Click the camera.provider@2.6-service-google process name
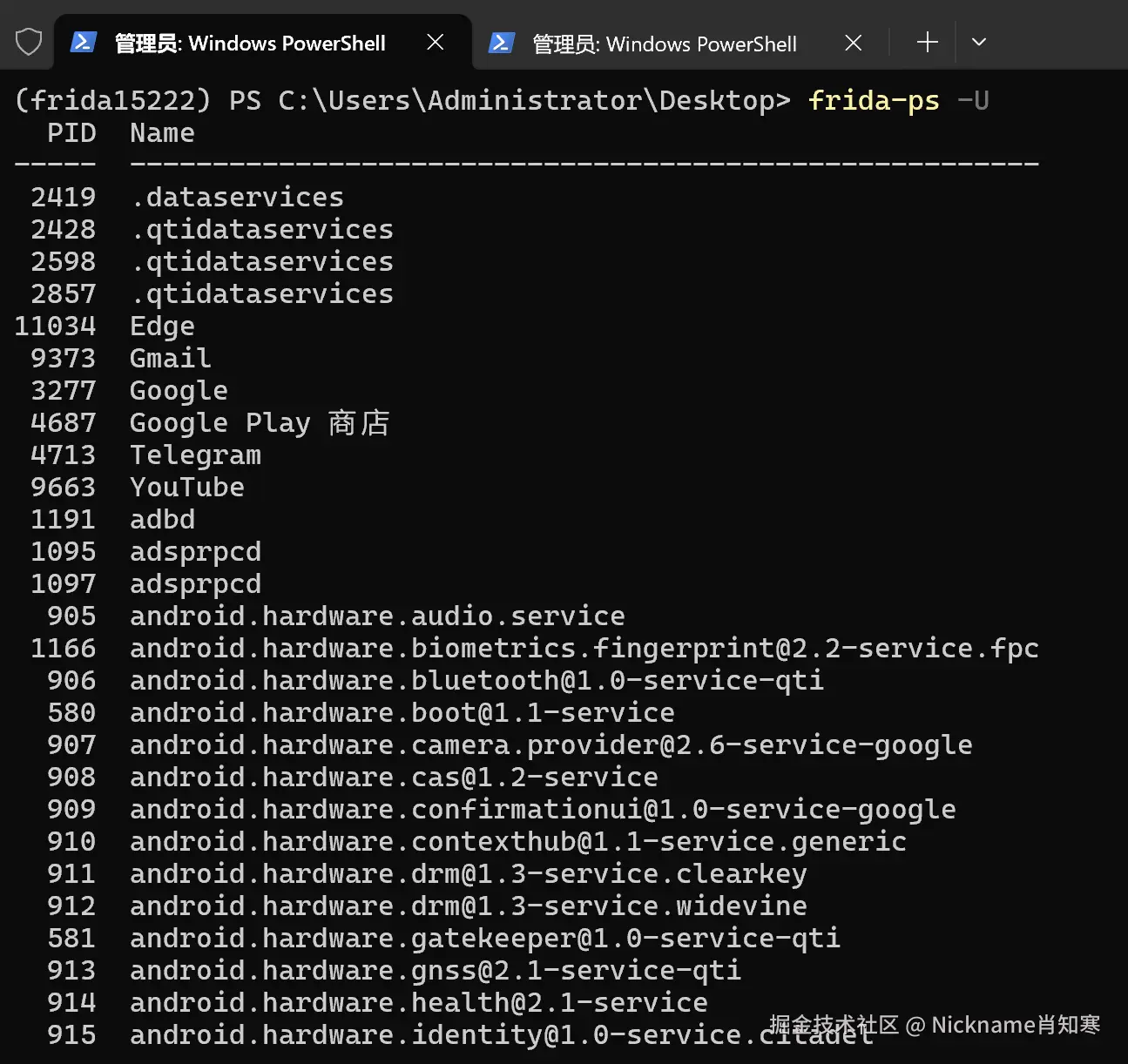The image size is (1128, 1064). click(551, 745)
